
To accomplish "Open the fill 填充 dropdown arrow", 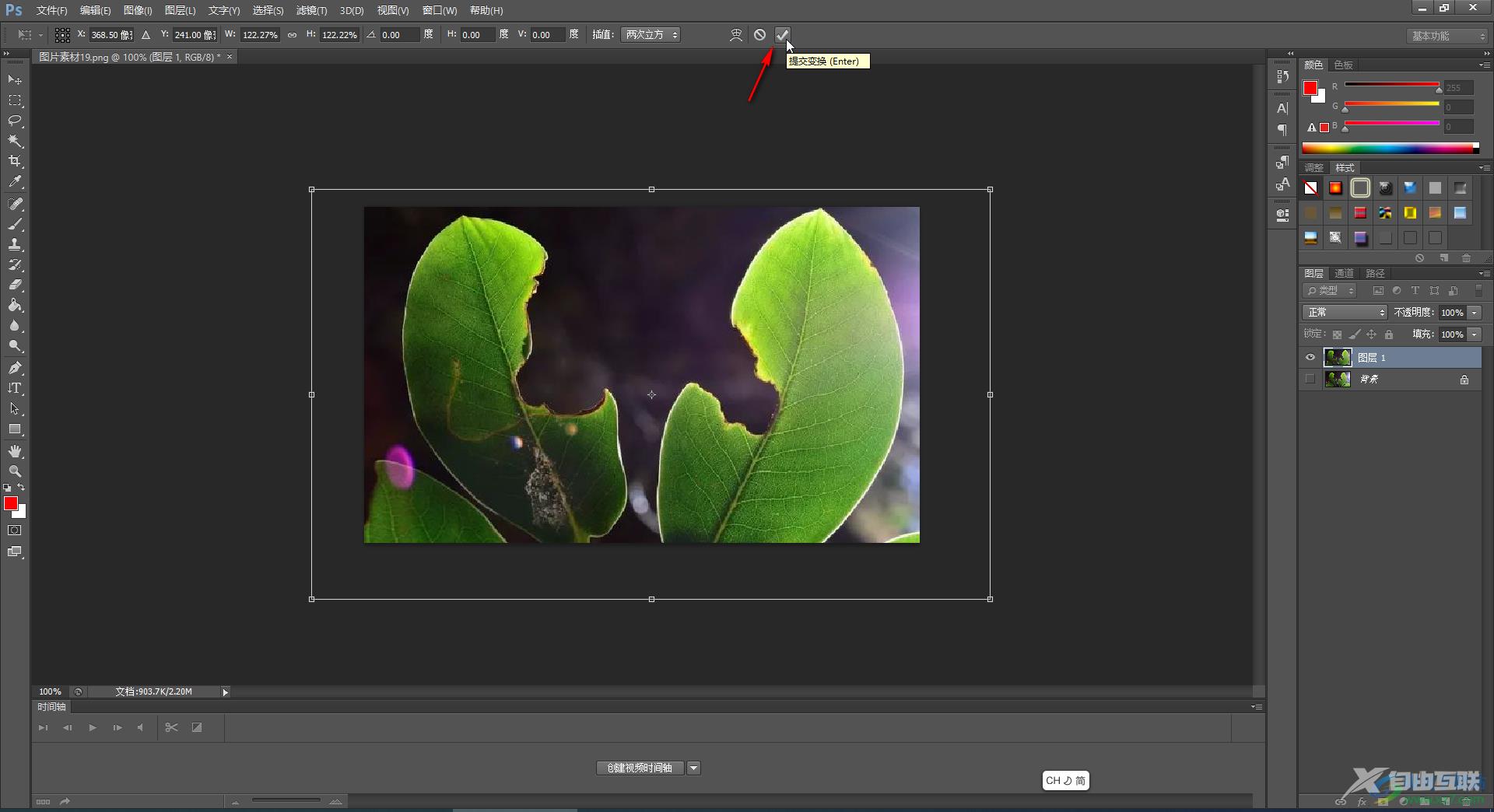I will pos(1475,334).
